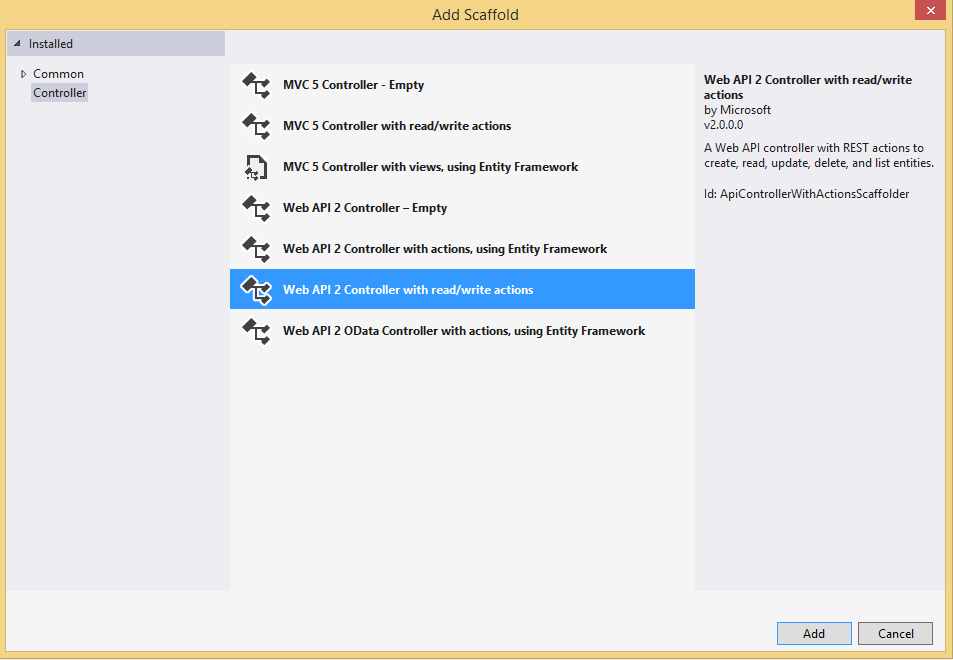The image size is (953, 660).
Task: Select the Common category
Action: (58, 74)
